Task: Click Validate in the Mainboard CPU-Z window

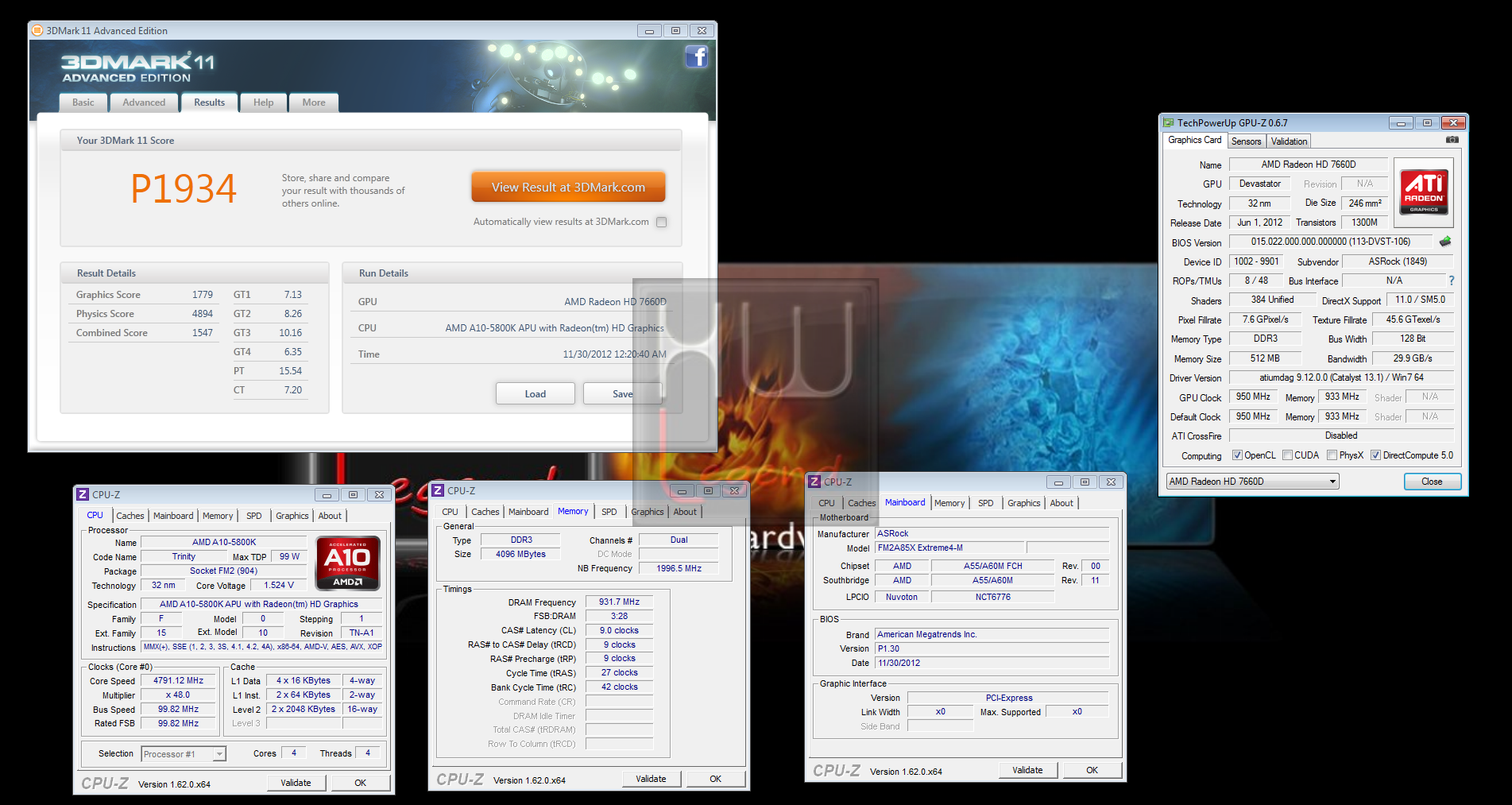Action: click(1027, 770)
